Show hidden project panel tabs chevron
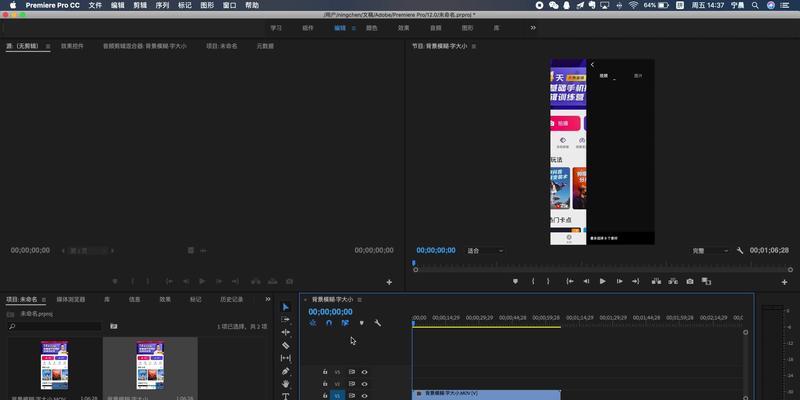 coord(268,299)
